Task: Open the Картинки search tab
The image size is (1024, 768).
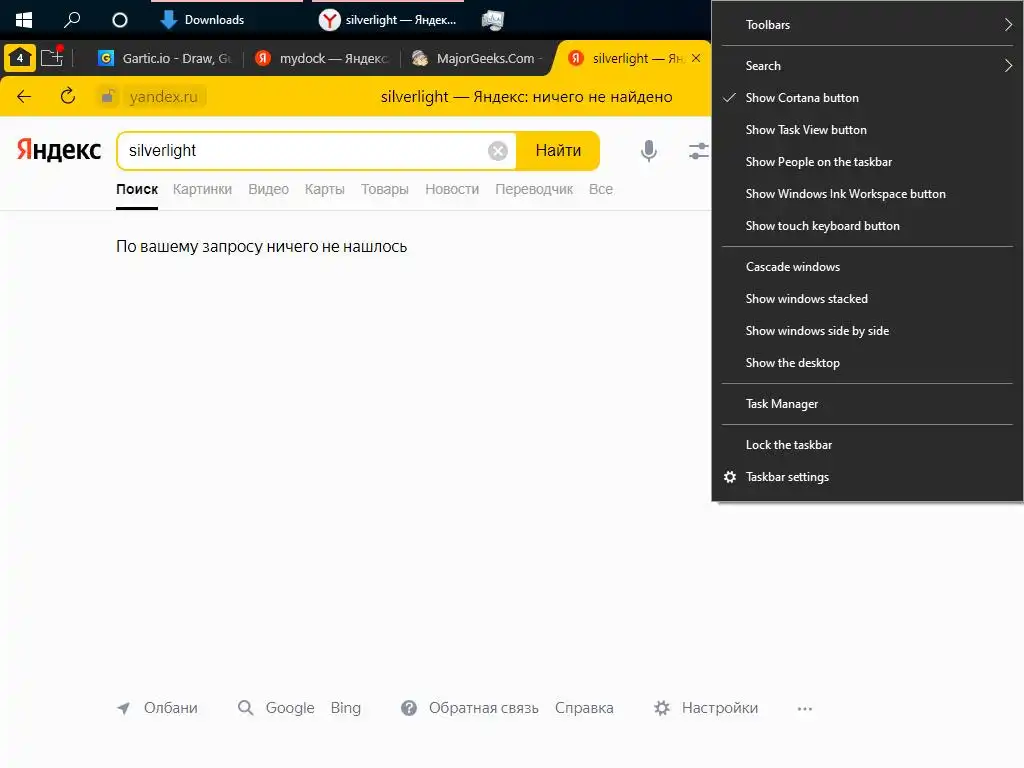Action: point(202,189)
